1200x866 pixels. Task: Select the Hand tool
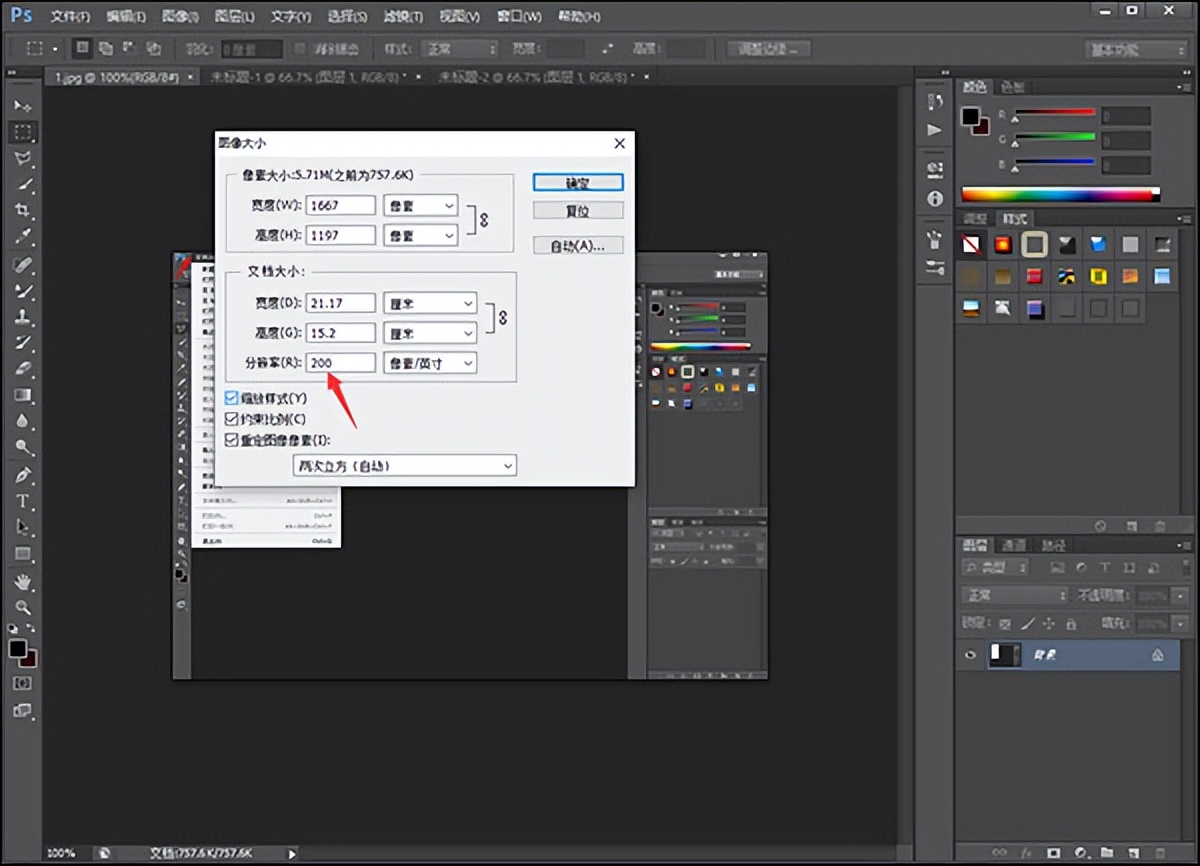[x=23, y=581]
